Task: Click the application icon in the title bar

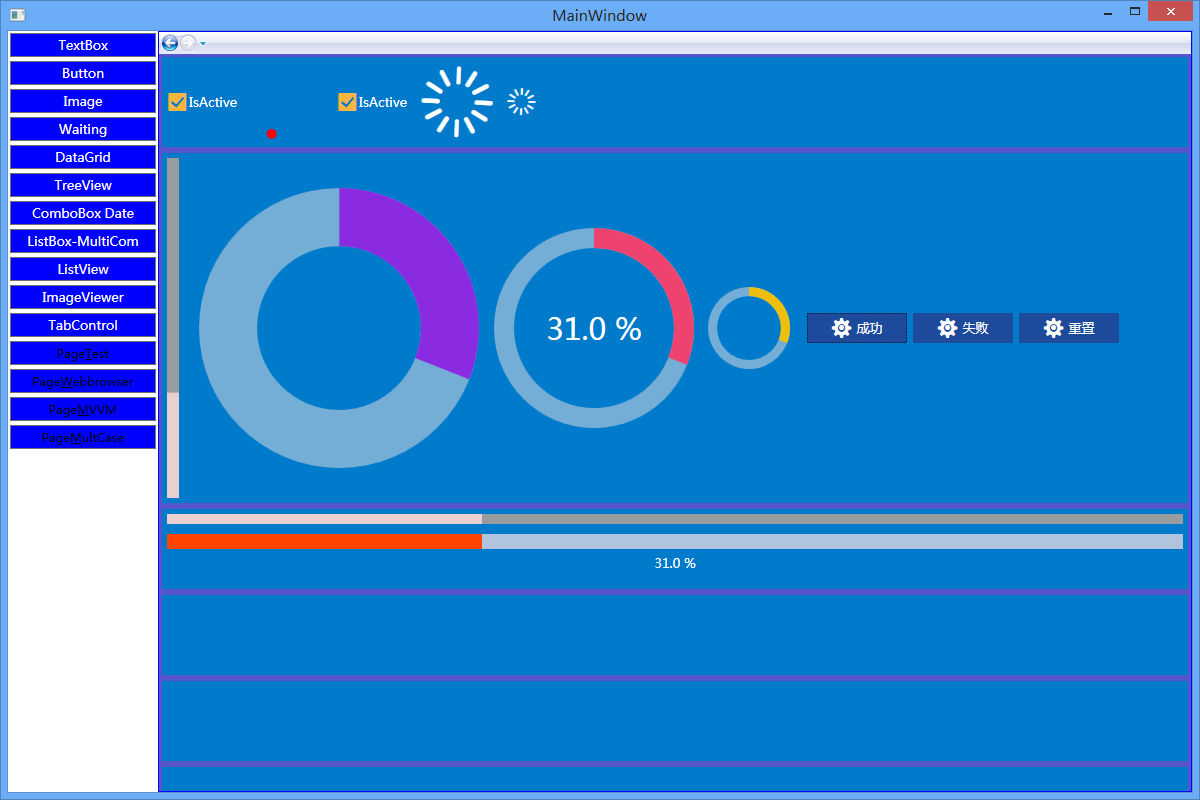Action: coord(16,15)
